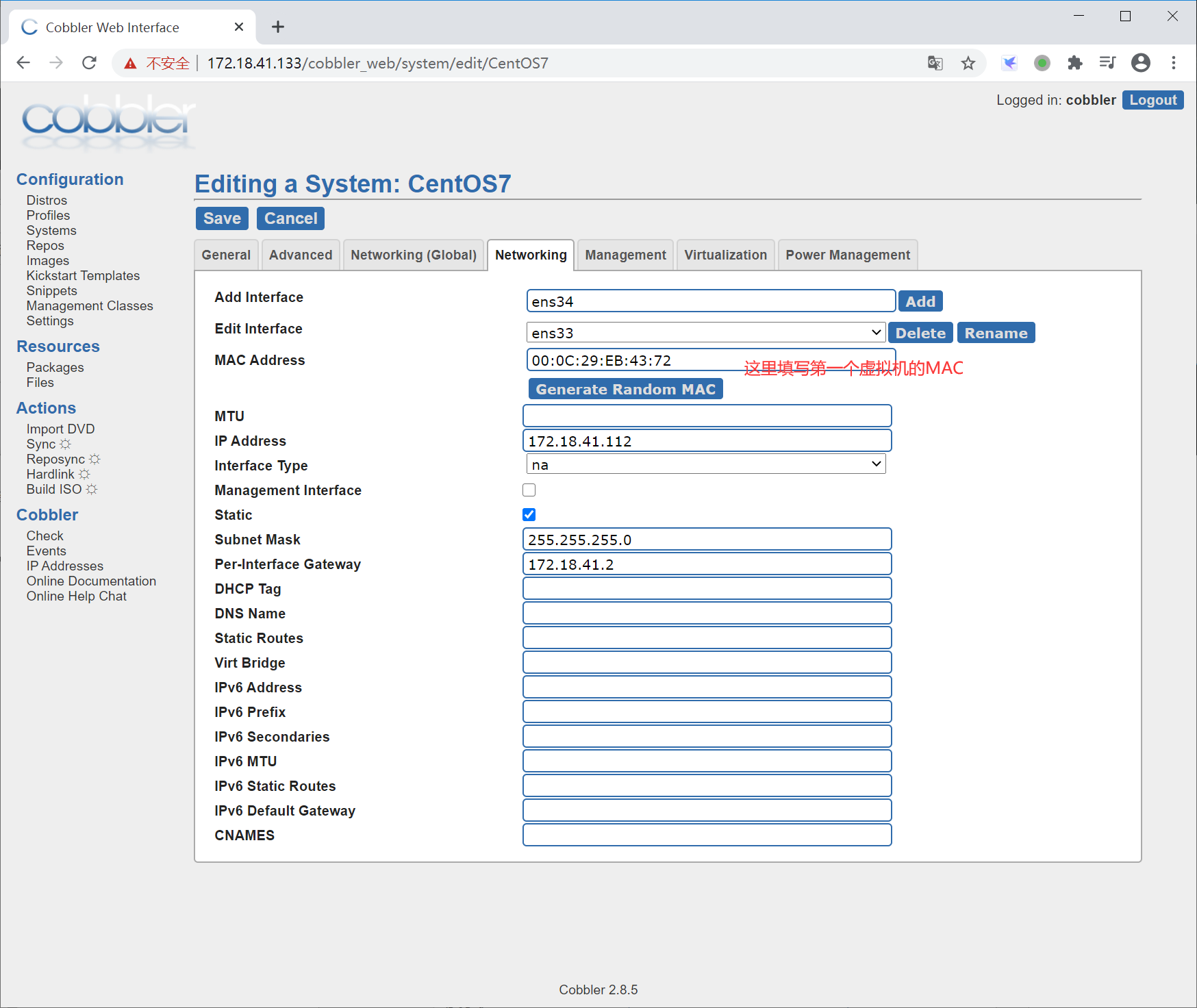Click the green circle extension icon
The height and width of the screenshot is (1008, 1197).
point(1042,63)
